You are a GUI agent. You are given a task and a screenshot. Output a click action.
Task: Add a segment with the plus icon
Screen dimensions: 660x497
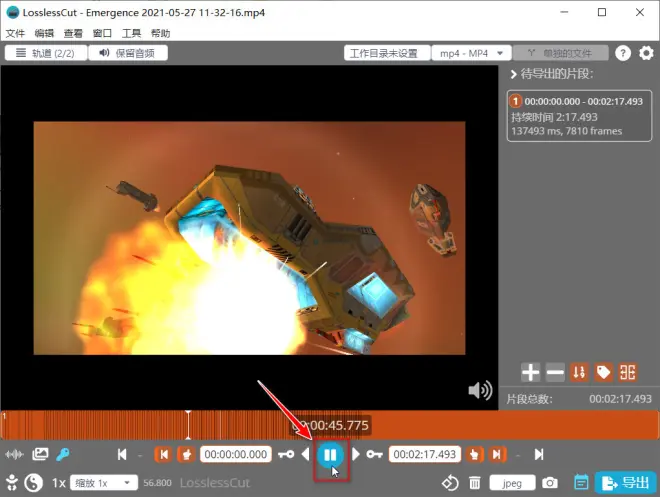point(530,372)
